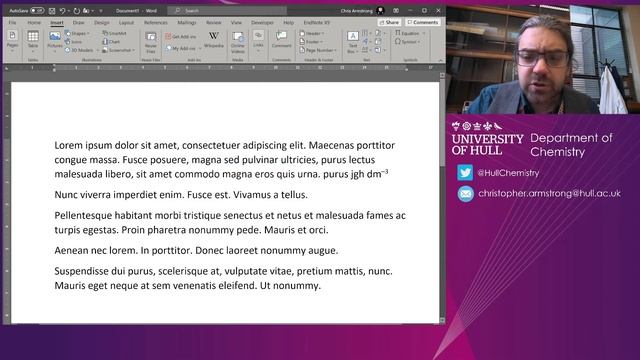Click Get Add-ins
Screen dimensions: 640x360
coord(180,36)
